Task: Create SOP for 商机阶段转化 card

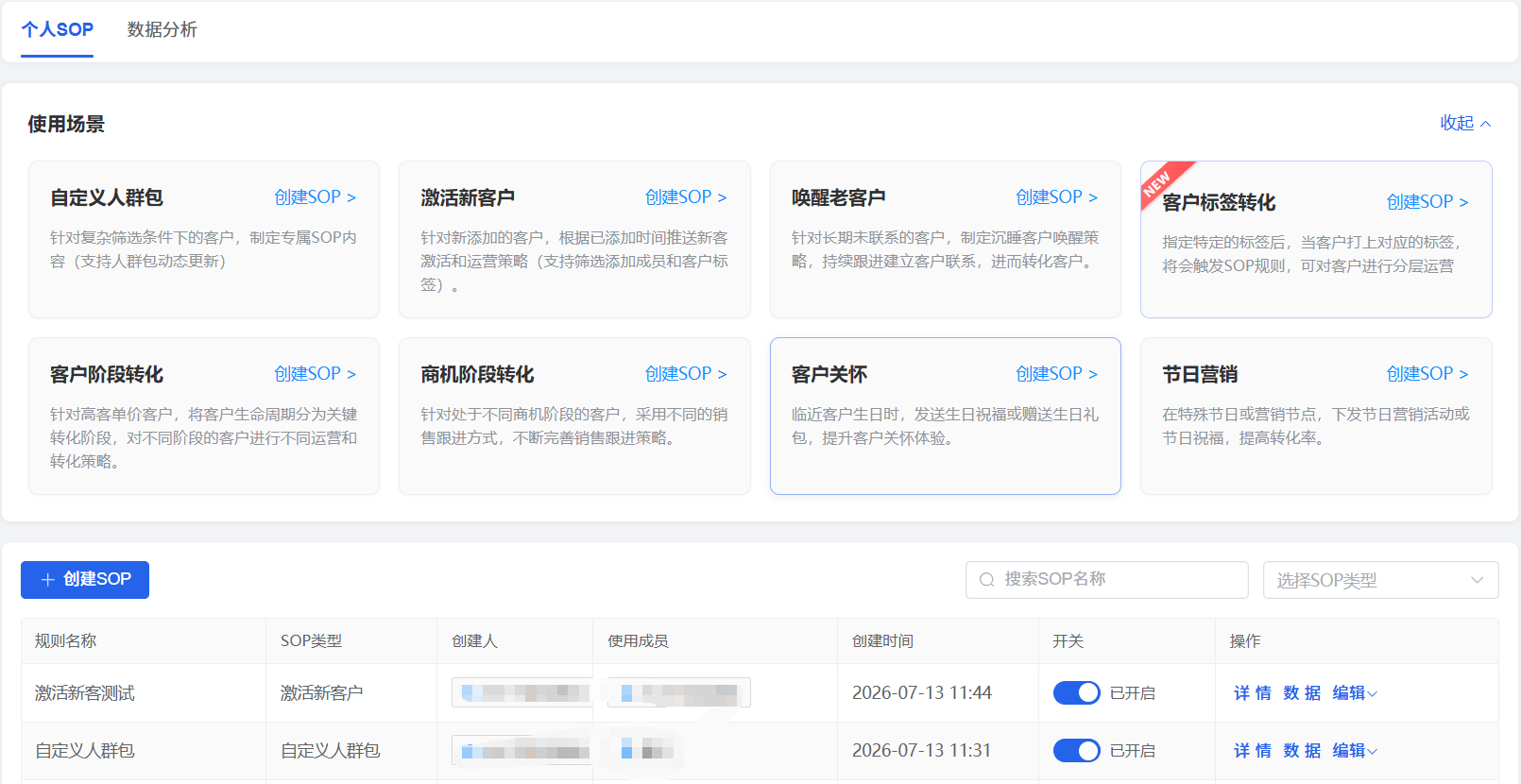Action: pos(686,374)
